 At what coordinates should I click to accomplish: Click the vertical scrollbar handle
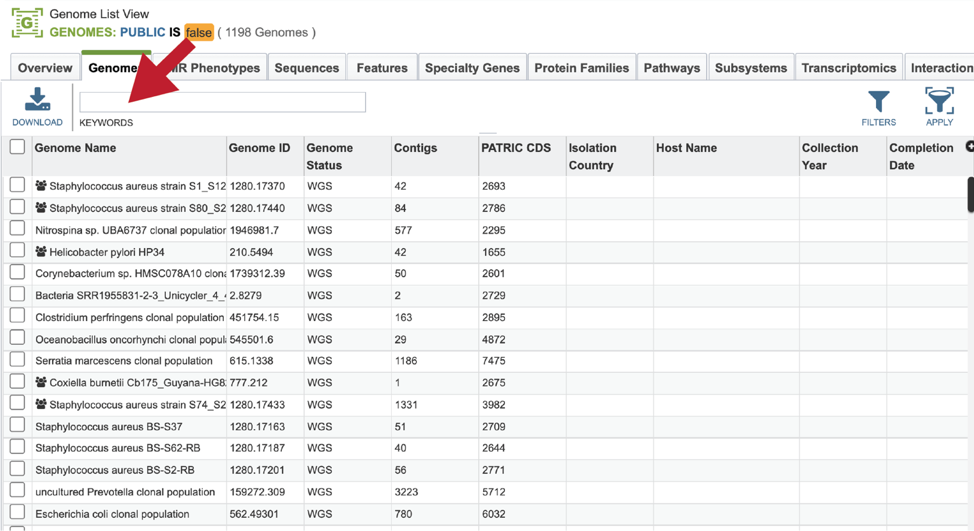pyautogui.click(x=970, y=194)
